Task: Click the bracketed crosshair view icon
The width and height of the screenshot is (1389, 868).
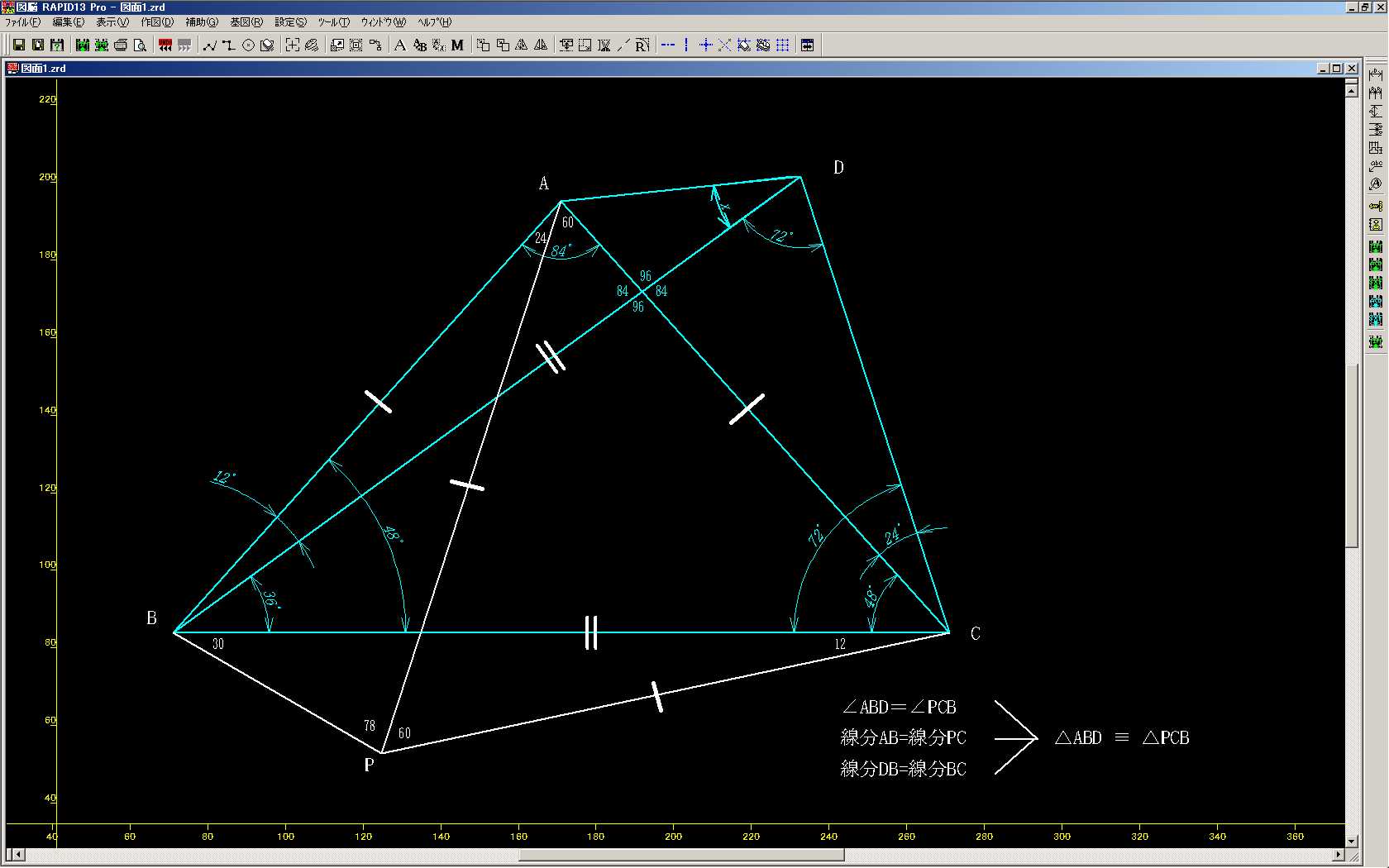Action: [x=293, y=45]
